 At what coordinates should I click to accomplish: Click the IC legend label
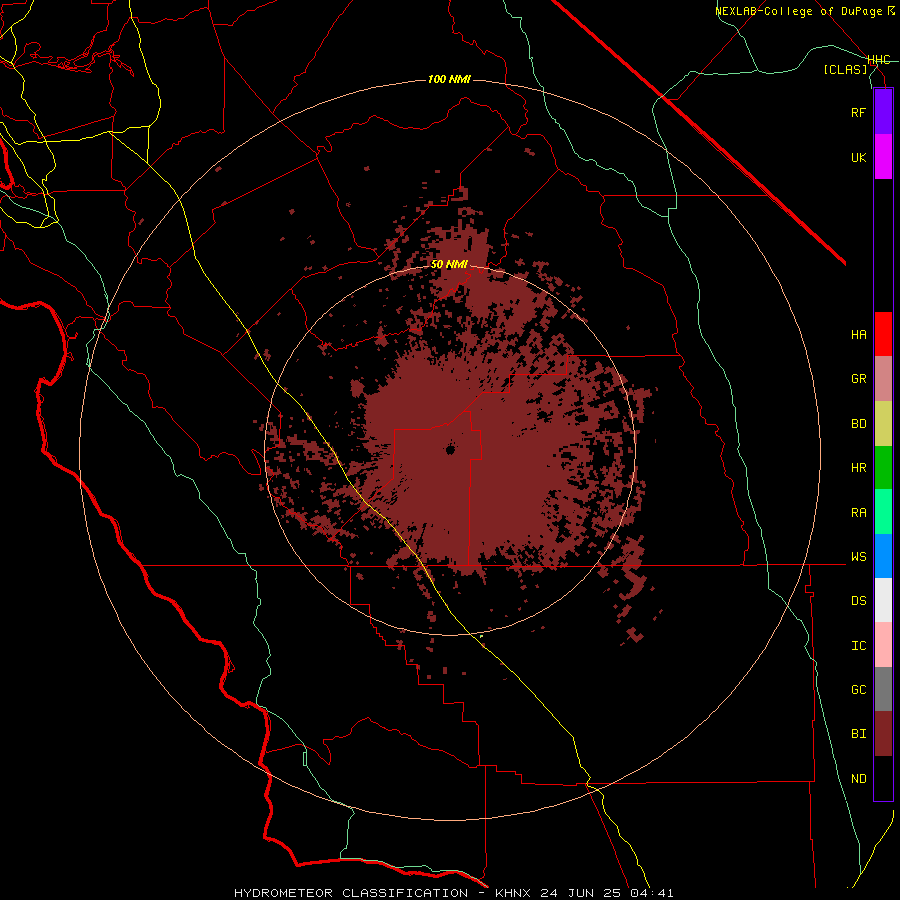(x=858, y=646)
